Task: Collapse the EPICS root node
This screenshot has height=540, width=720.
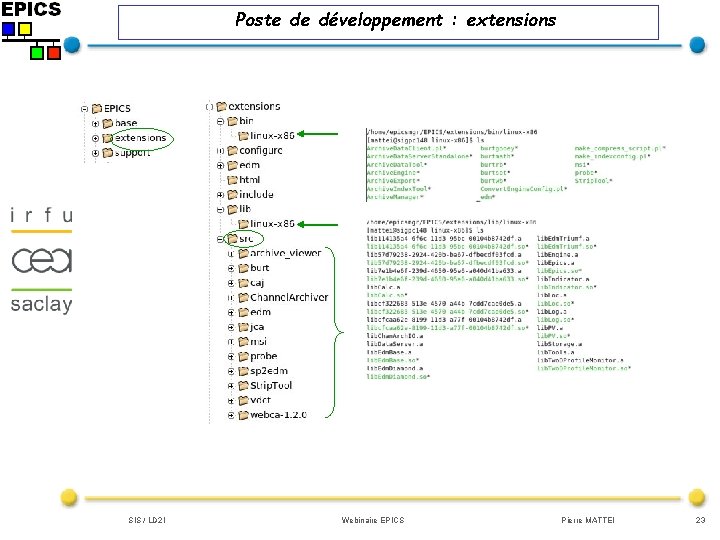Action: click(84, 109)
